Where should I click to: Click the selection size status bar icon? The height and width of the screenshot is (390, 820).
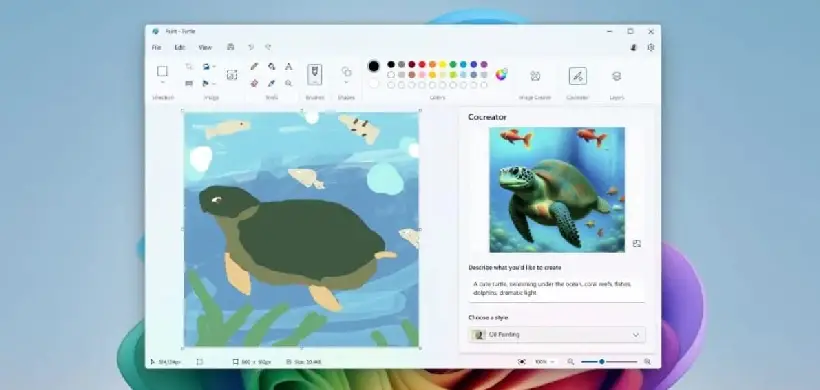pyautogui.click(x=200, y=362)
